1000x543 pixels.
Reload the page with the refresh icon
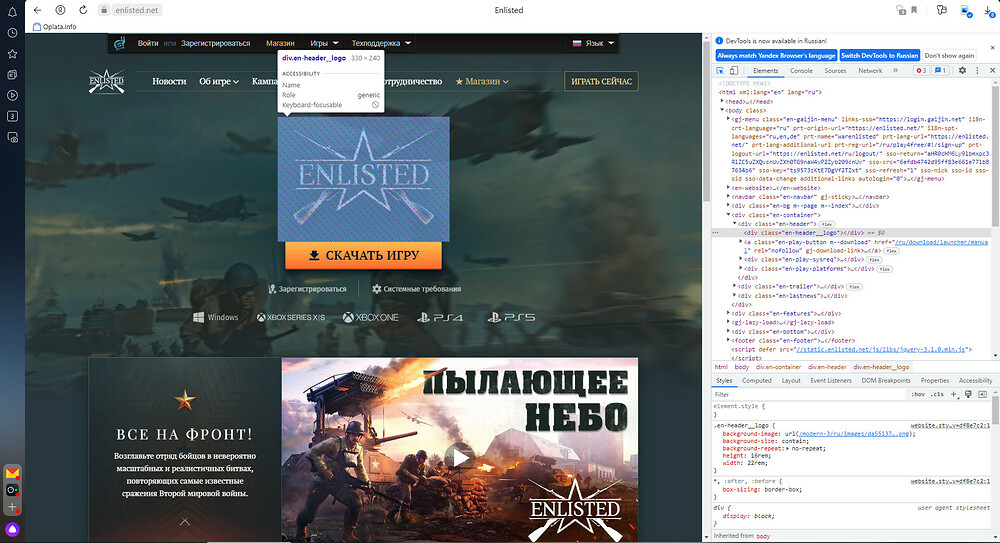point(83,10)
